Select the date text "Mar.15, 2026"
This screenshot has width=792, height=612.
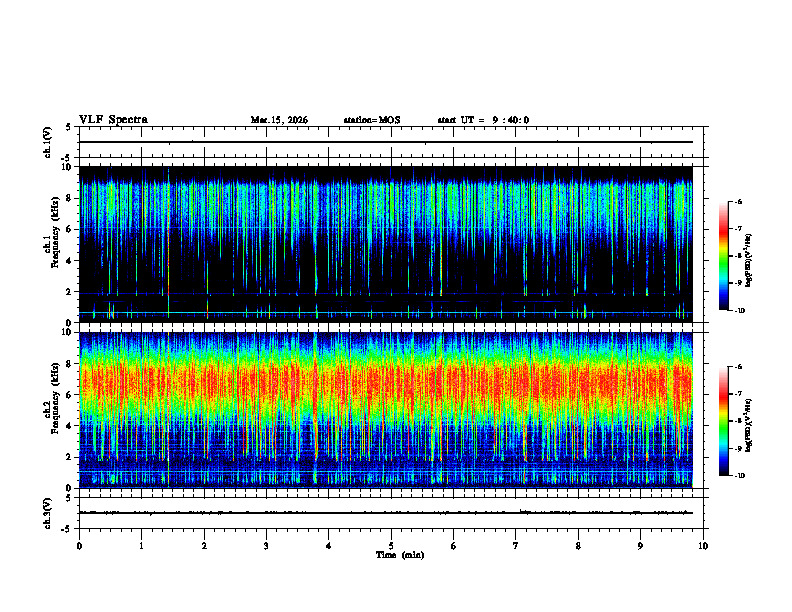point(279,120)
